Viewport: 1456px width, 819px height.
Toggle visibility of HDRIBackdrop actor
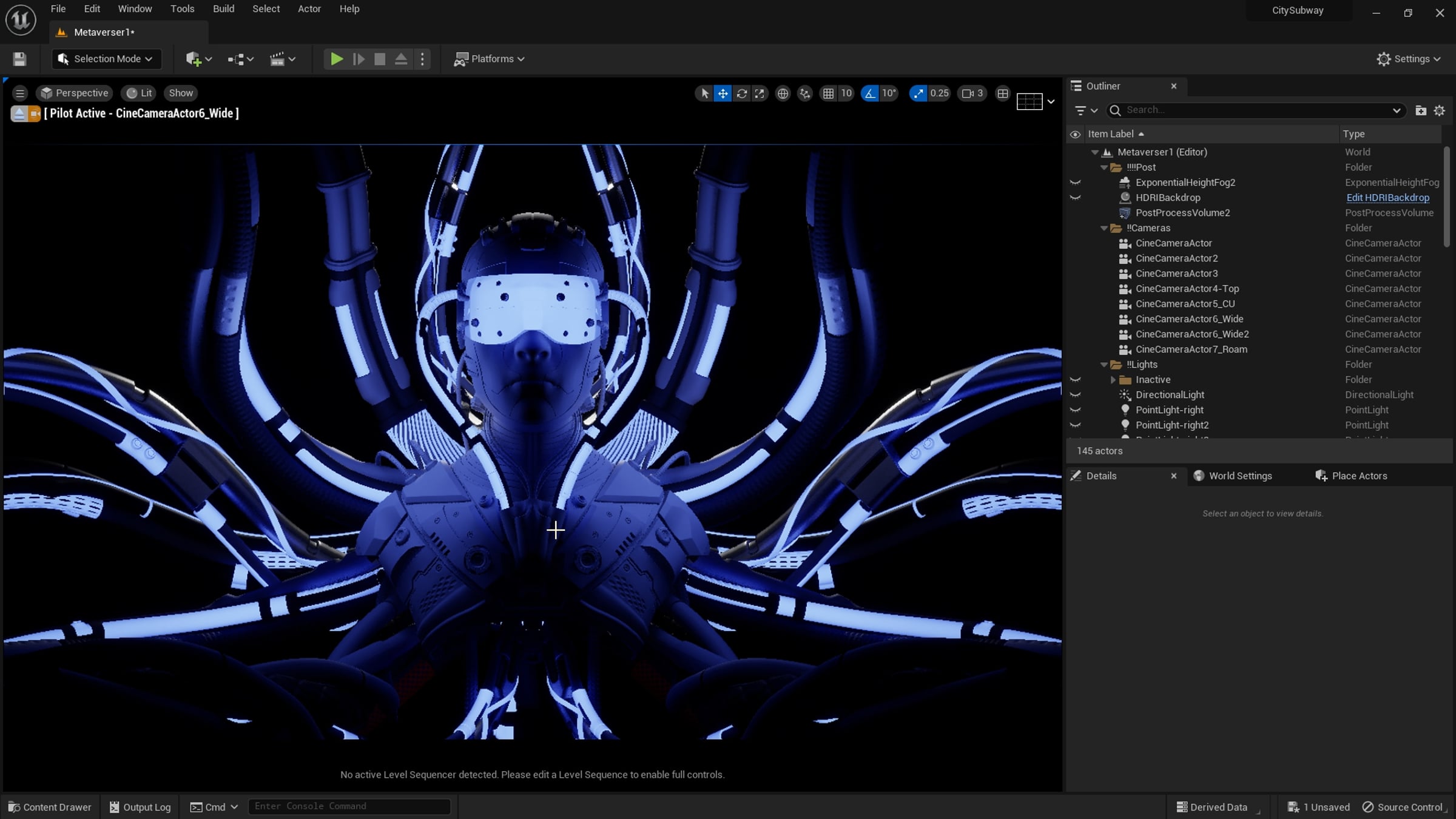pyautogui.click(x=1075, y=198)
